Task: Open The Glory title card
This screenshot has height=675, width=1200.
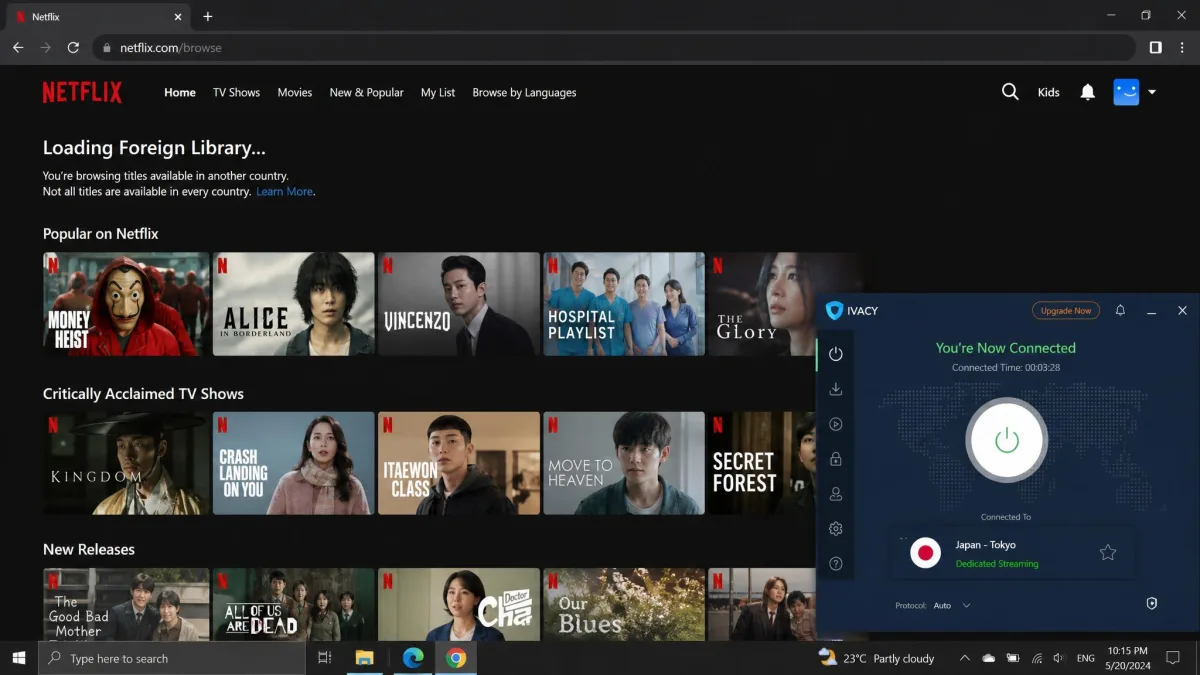Action: (762, 304)
